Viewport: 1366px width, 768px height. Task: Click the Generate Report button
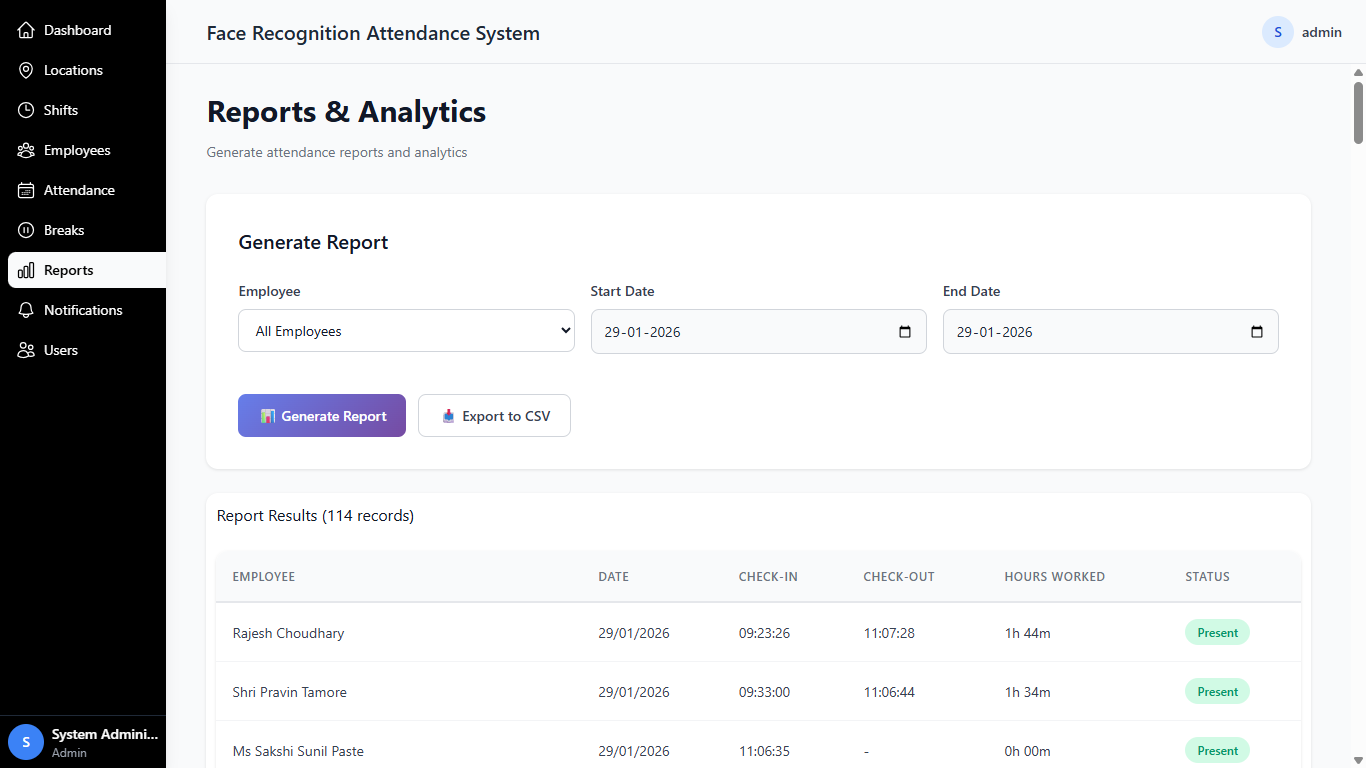pos(321,415)
